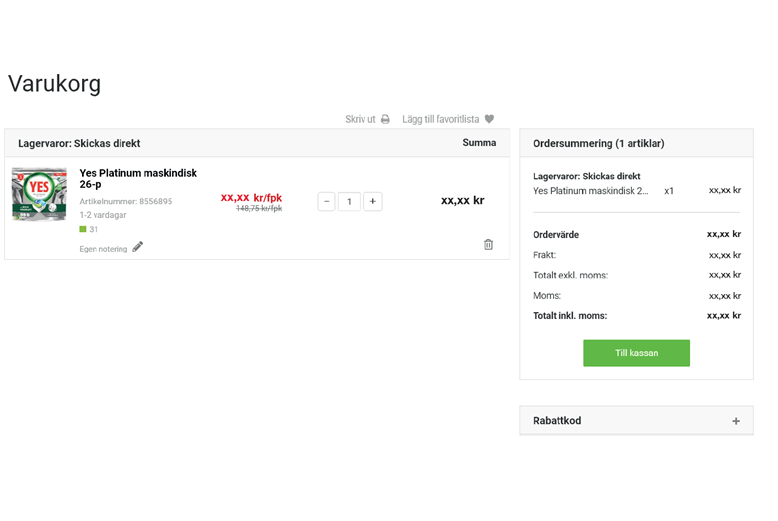Click the pencil icon next to Egen notering
Image resolution: width=778 pixels, height=521 pixels.
point(138,247)
